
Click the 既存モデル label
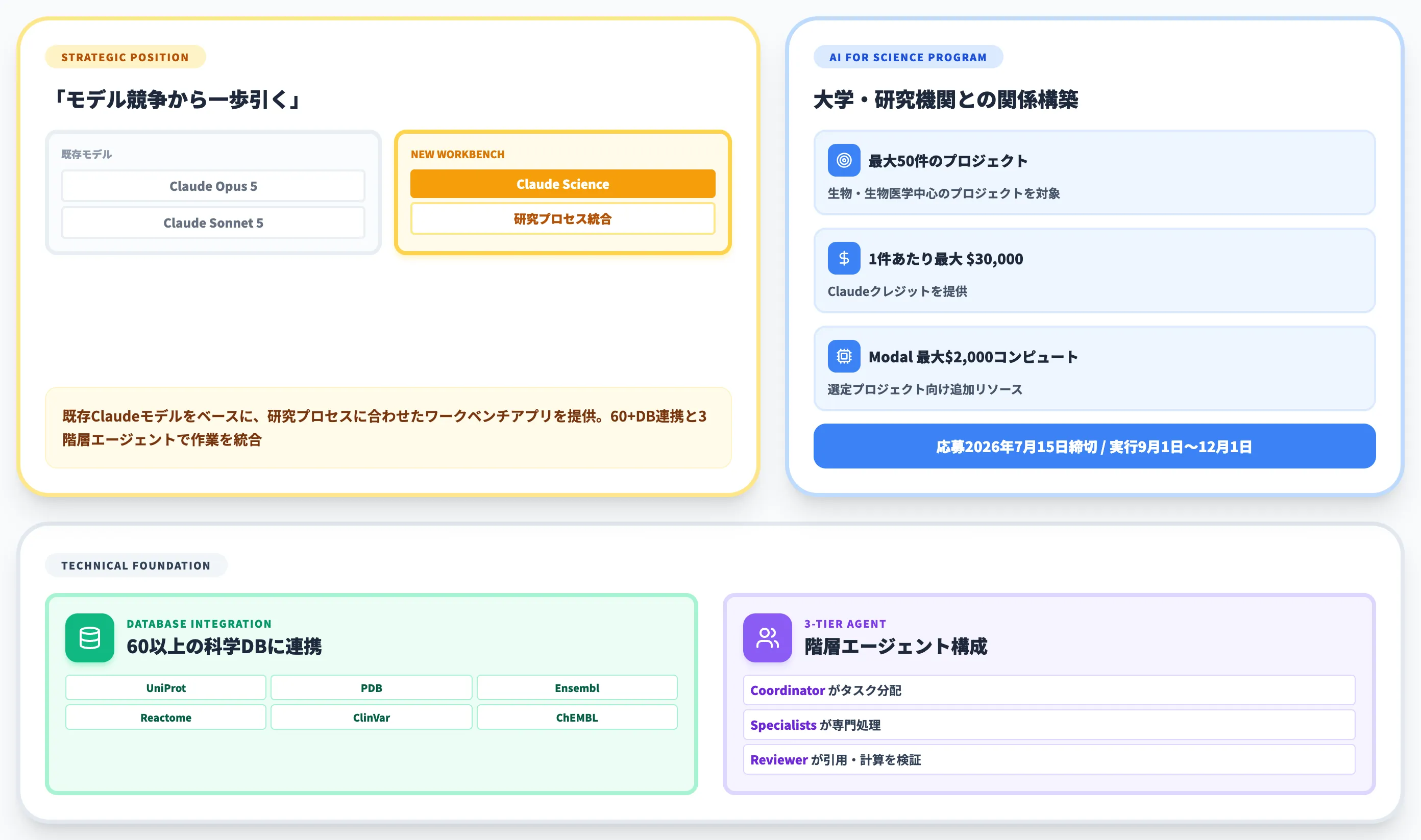click(87, 154)
